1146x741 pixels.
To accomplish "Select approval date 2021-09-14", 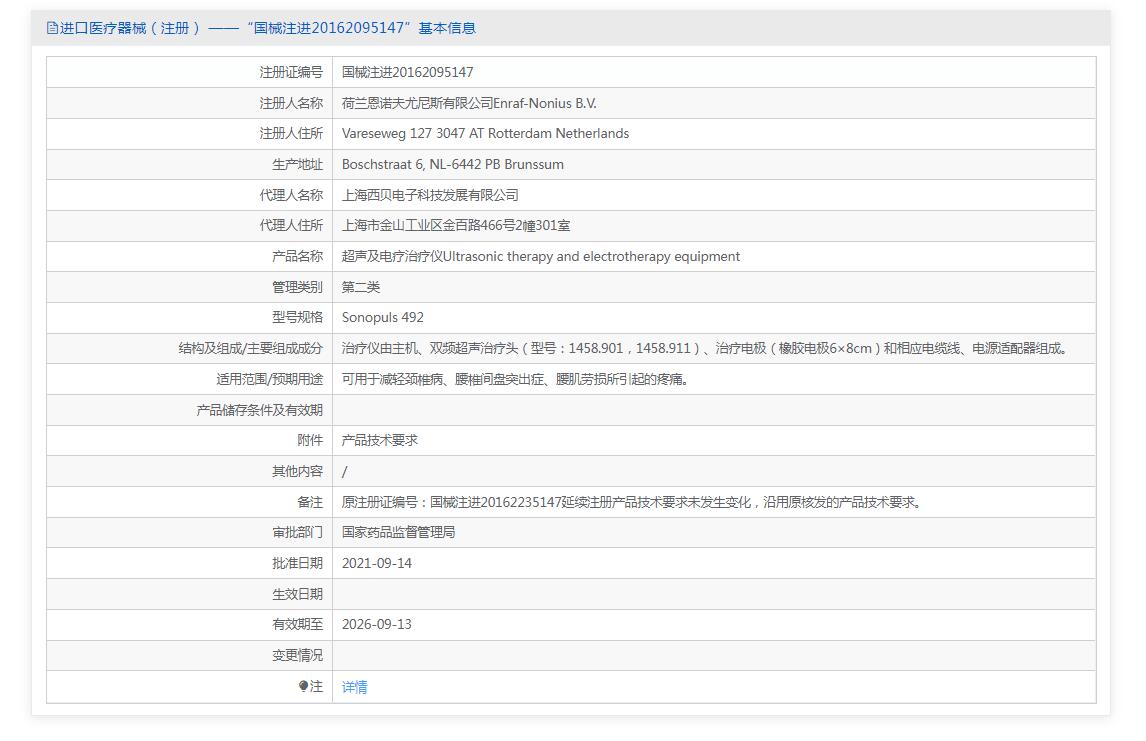I will 376,563.
